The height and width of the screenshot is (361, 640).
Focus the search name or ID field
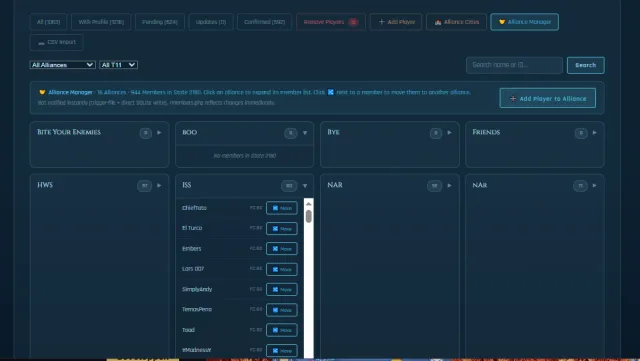(514, 65)
